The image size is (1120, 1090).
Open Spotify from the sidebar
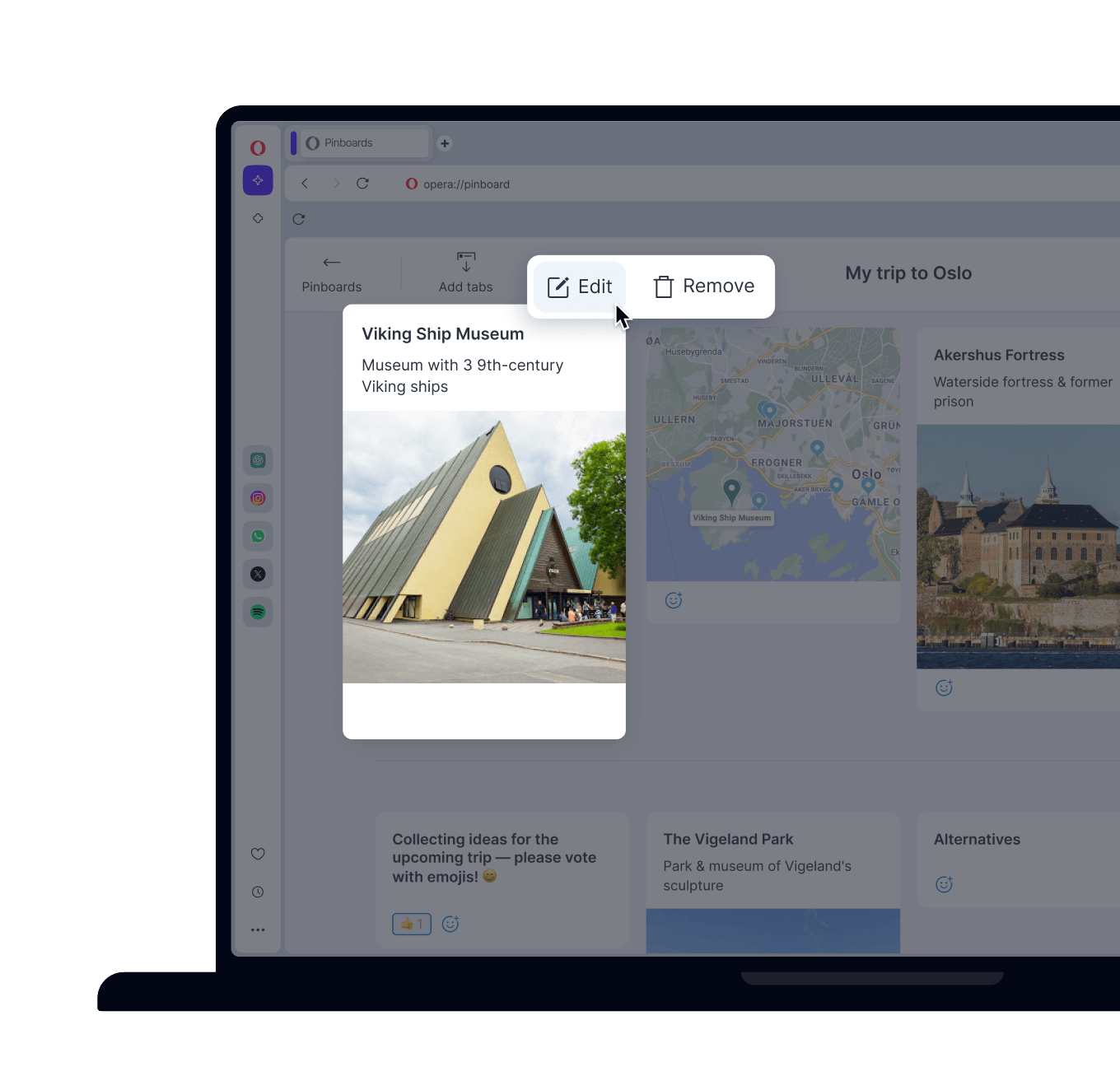tap(258, 612)
